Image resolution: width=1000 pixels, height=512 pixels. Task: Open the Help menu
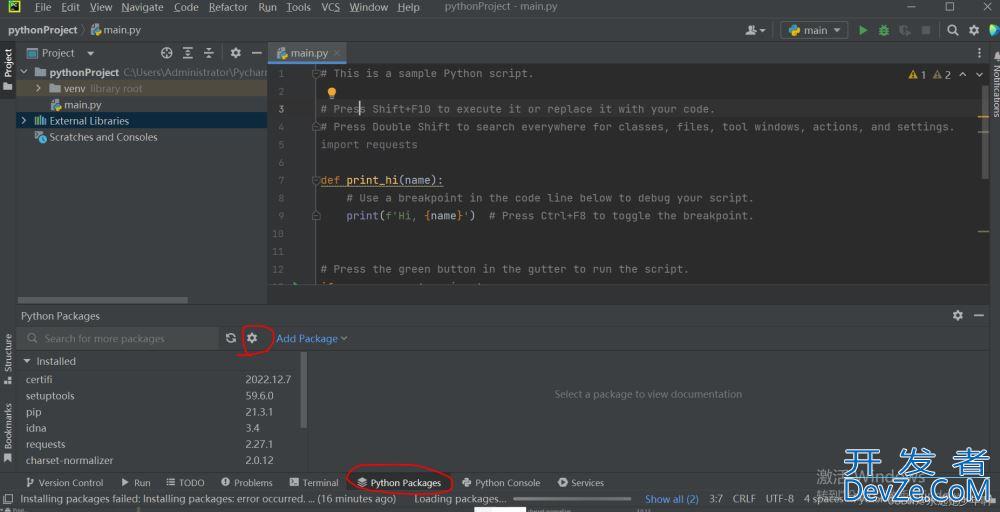(408, 7)
